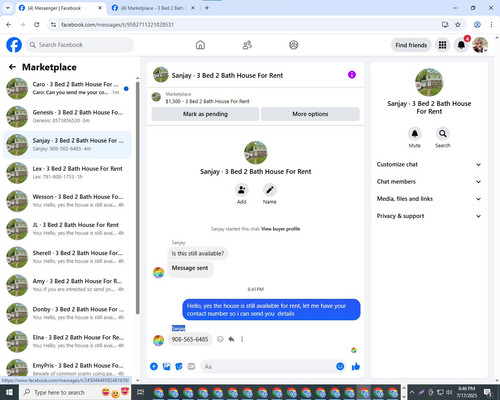Image resolution: width=500 pixels, height=400 pixels.
Task: Bookmark this page with the star icon
Action: (x=458, y=25)
